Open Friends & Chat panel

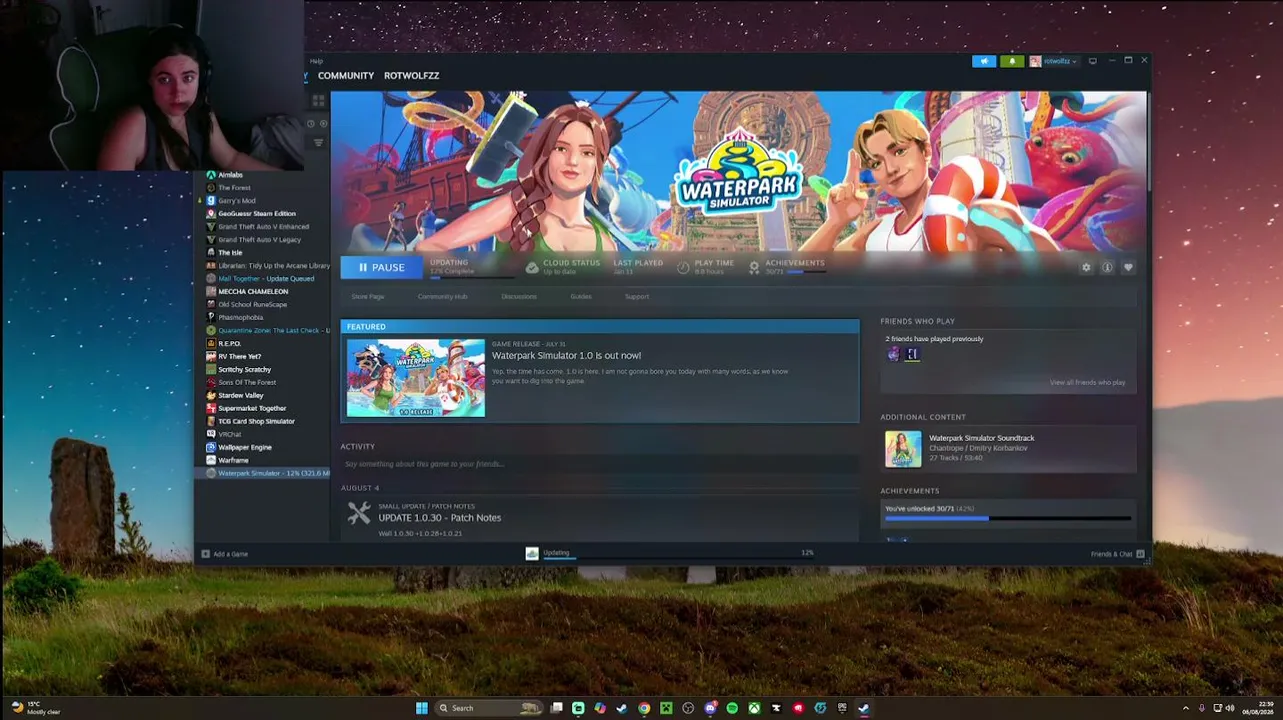pos(1118,554)
